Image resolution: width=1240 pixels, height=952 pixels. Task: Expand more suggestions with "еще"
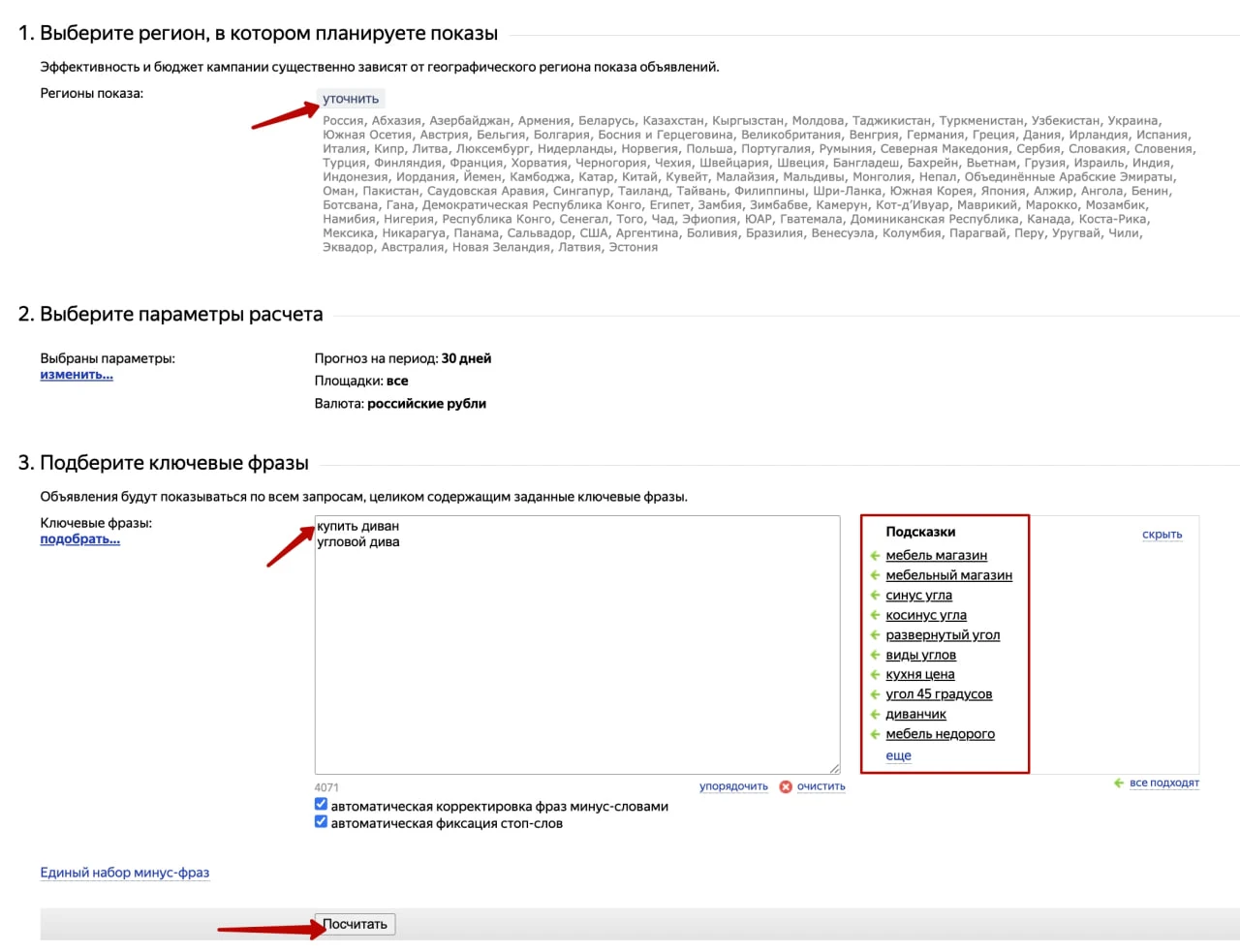898,755
